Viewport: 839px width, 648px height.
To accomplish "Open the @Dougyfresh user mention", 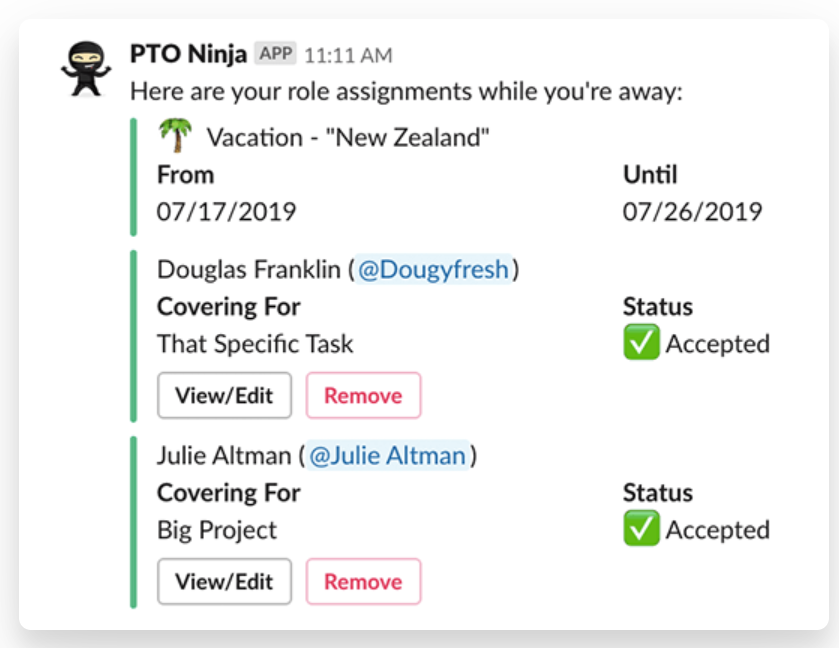I will (x=433, y=270).
